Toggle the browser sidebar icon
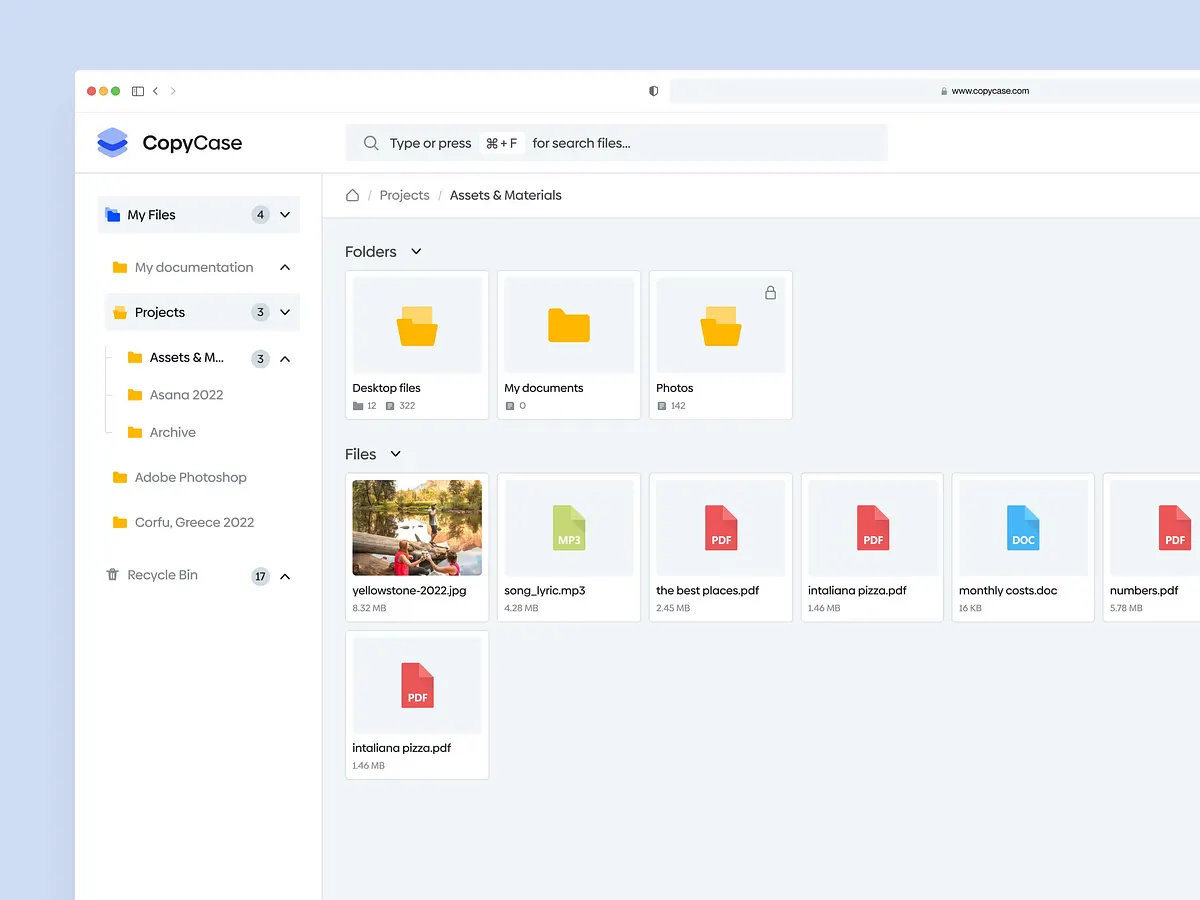This screenshot has width=1200, height=900. [x=138, y=91]
